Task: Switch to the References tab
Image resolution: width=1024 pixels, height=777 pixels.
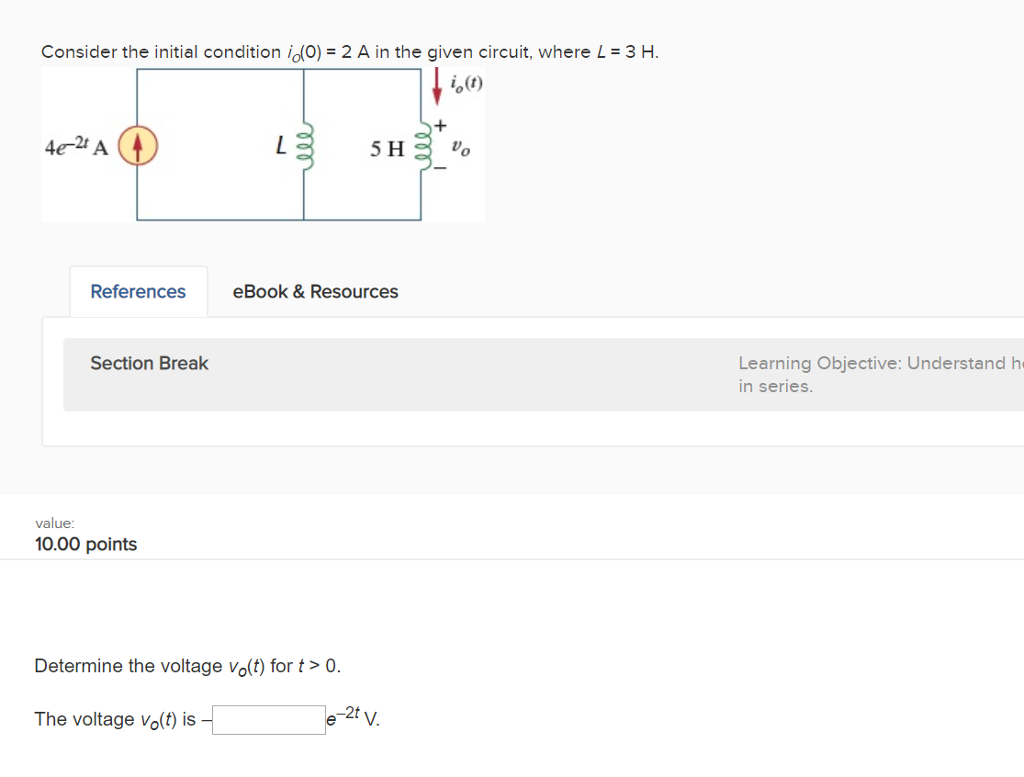Action: (x=138, y=291)
